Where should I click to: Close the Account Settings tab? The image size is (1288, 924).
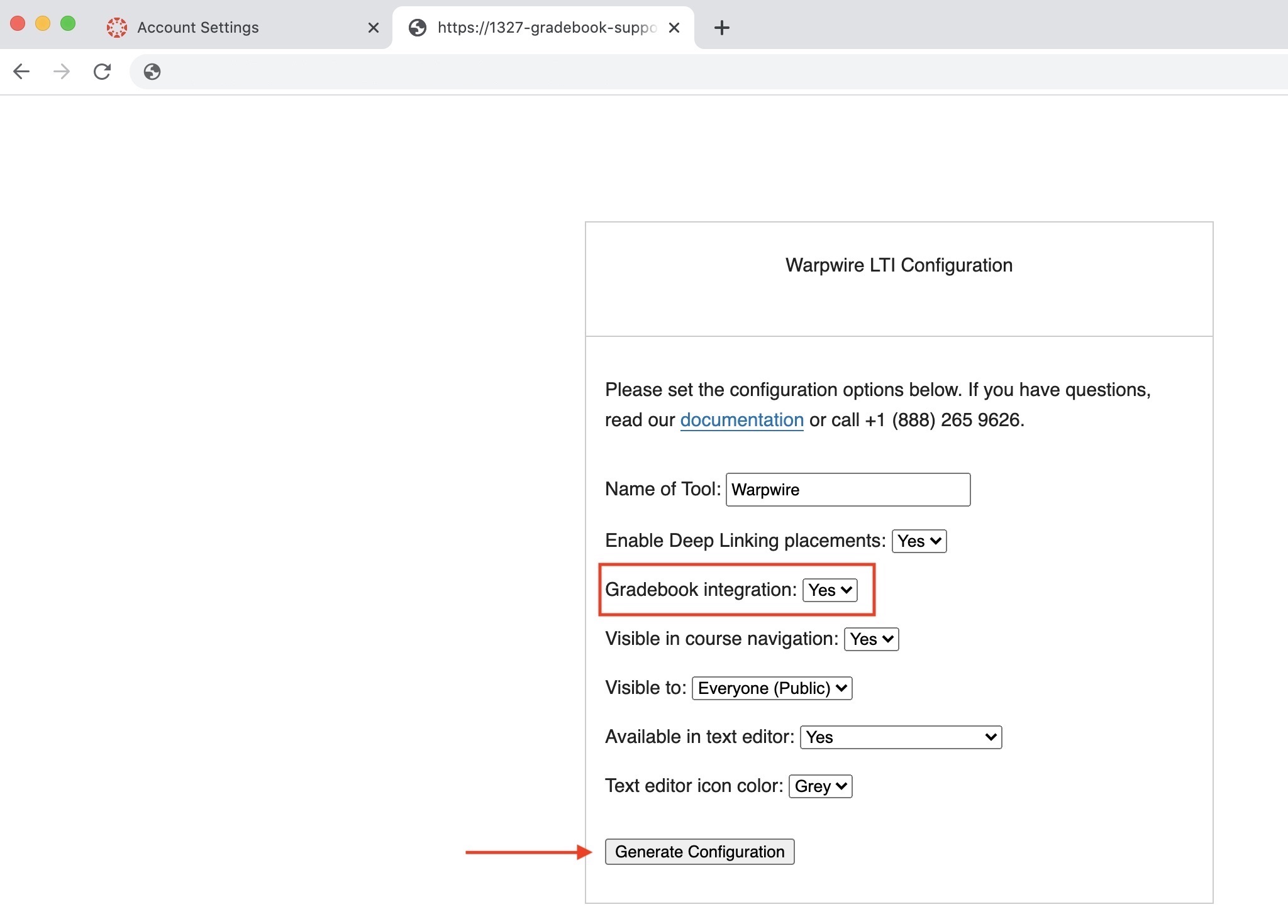coord(373,28)
